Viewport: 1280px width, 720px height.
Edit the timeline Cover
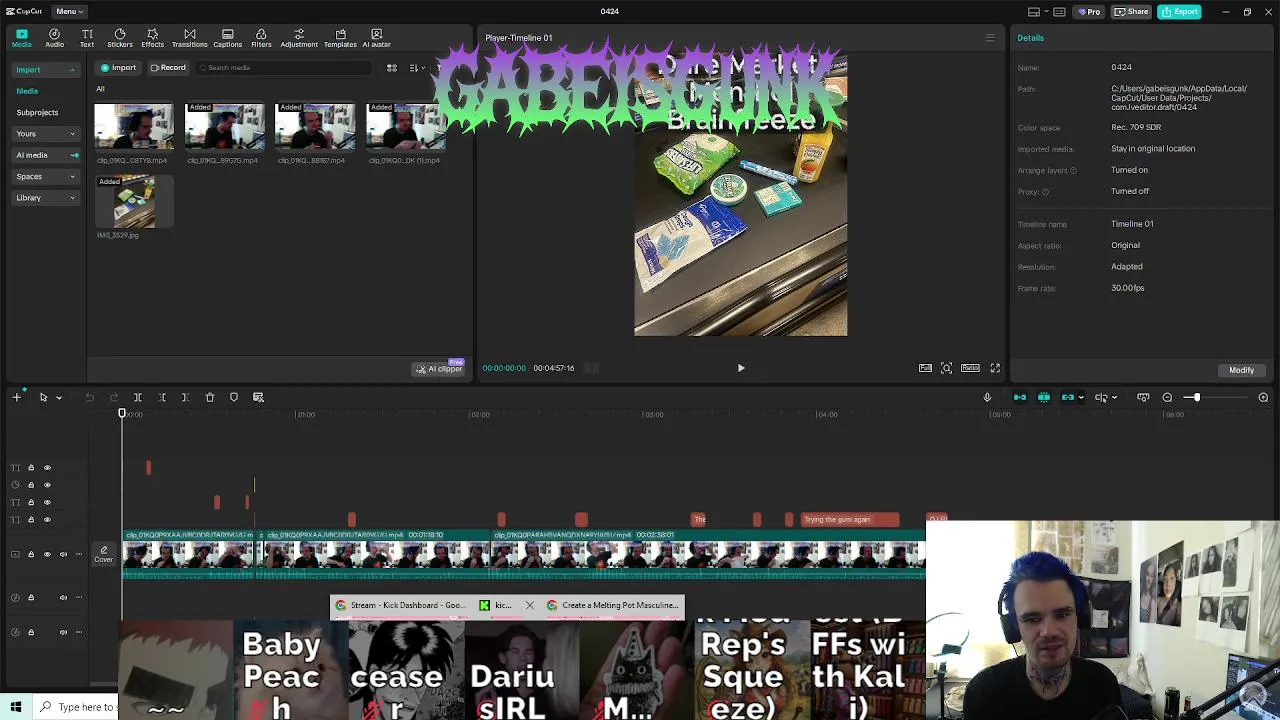click(103, 554)
